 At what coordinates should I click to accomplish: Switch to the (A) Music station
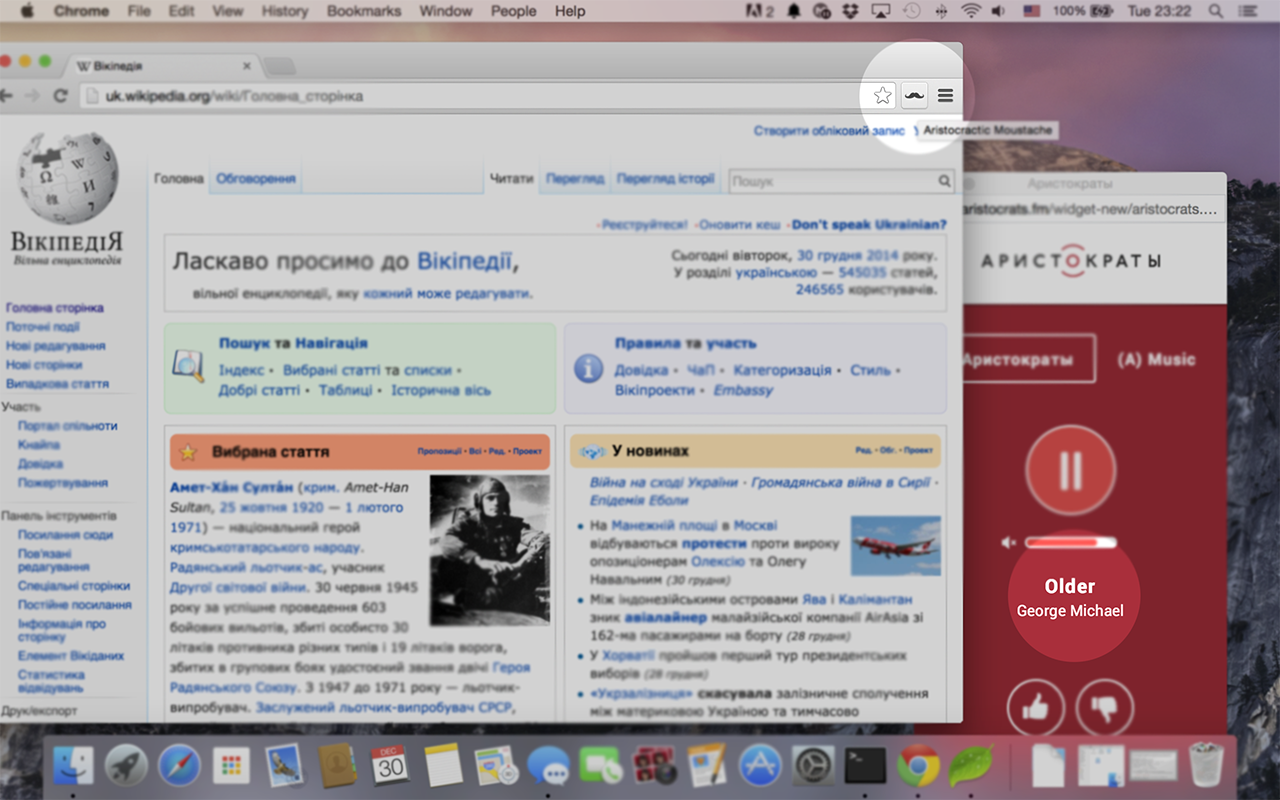[x=1156, y=359]
